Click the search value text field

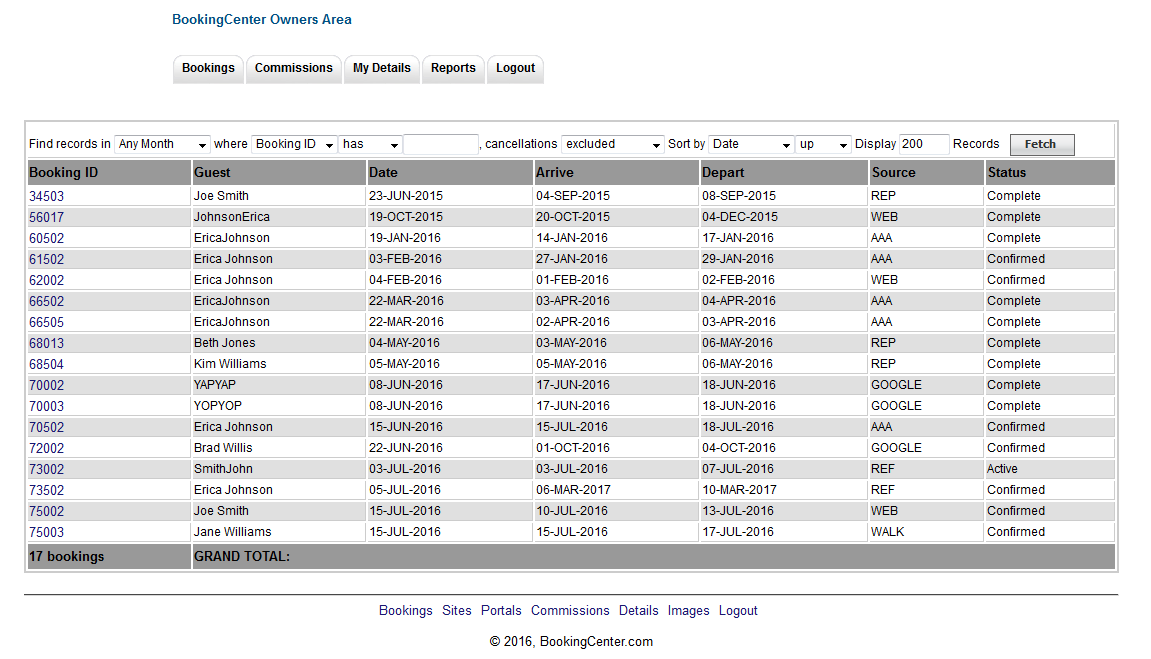pyautogui.click(x=441, y=144)
